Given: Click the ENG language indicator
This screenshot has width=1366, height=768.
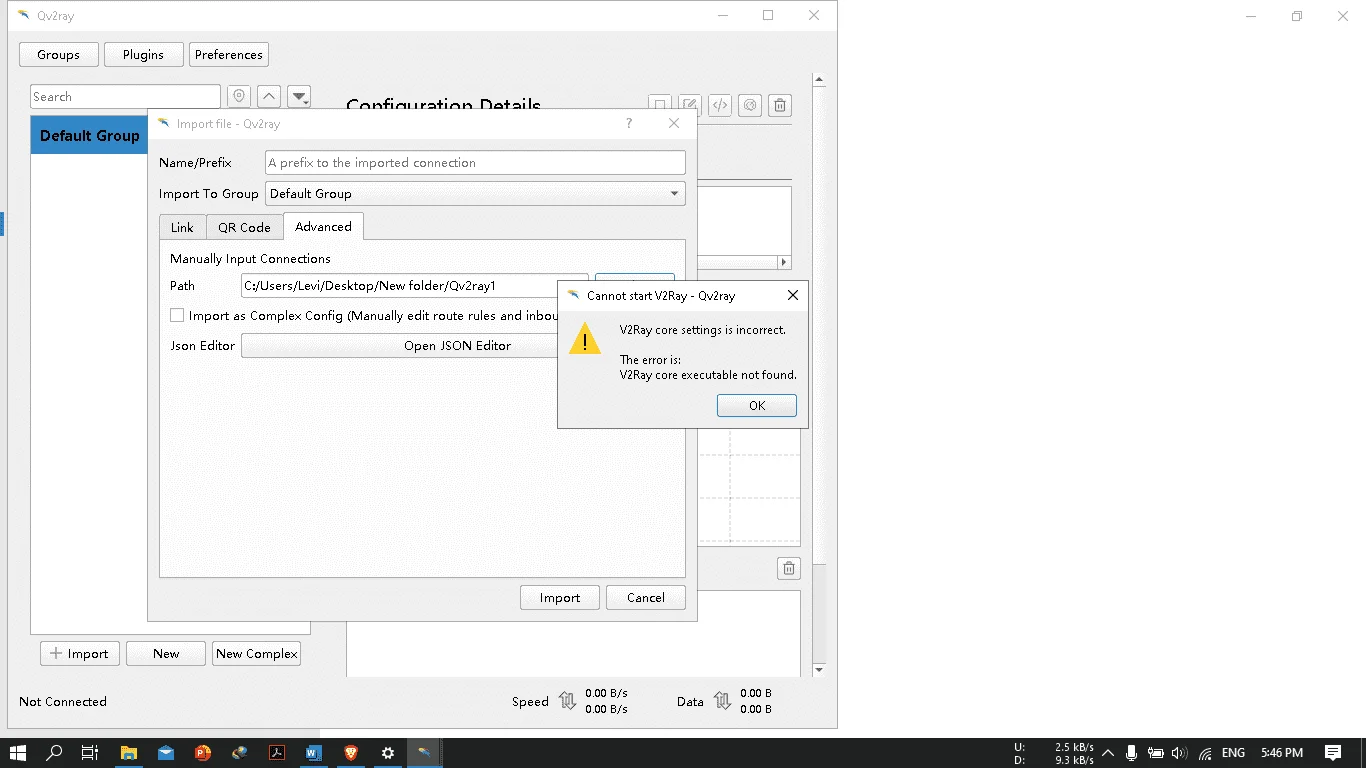Looking at the screenshot, I should 1233,753.
